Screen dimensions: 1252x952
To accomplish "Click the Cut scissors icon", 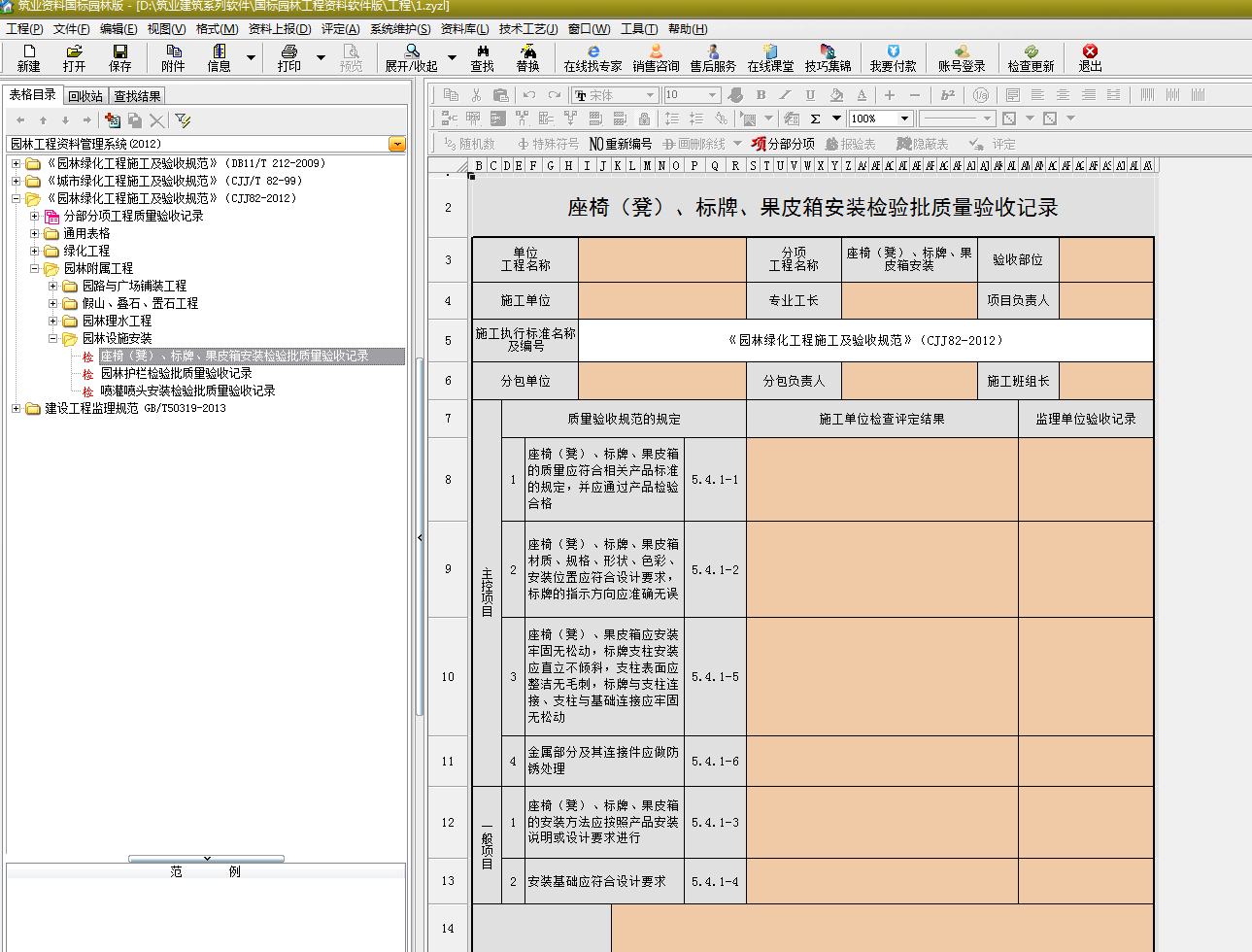I will point(476,94).
